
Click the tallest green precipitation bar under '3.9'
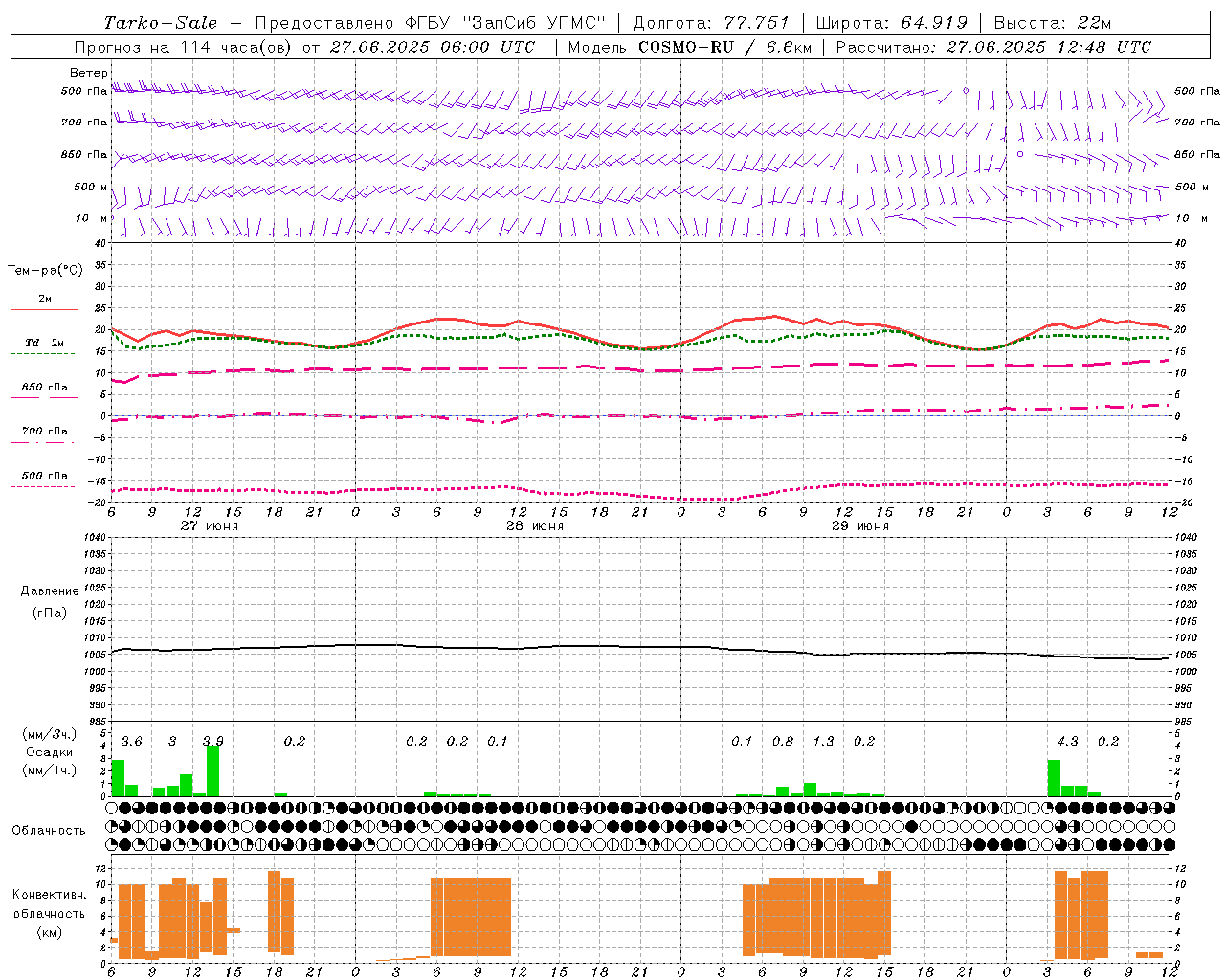click(212, 771)
